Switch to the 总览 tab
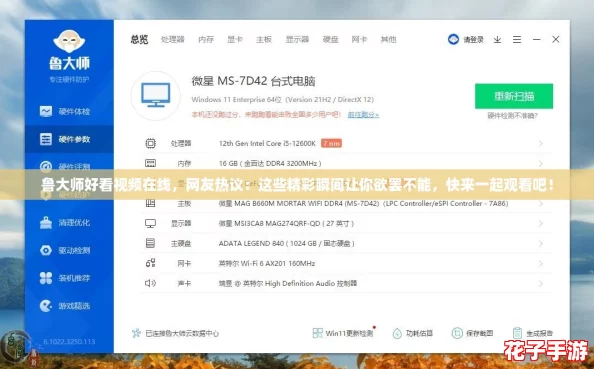The height and width of the screenshot is (369, 594). [139, 39]
